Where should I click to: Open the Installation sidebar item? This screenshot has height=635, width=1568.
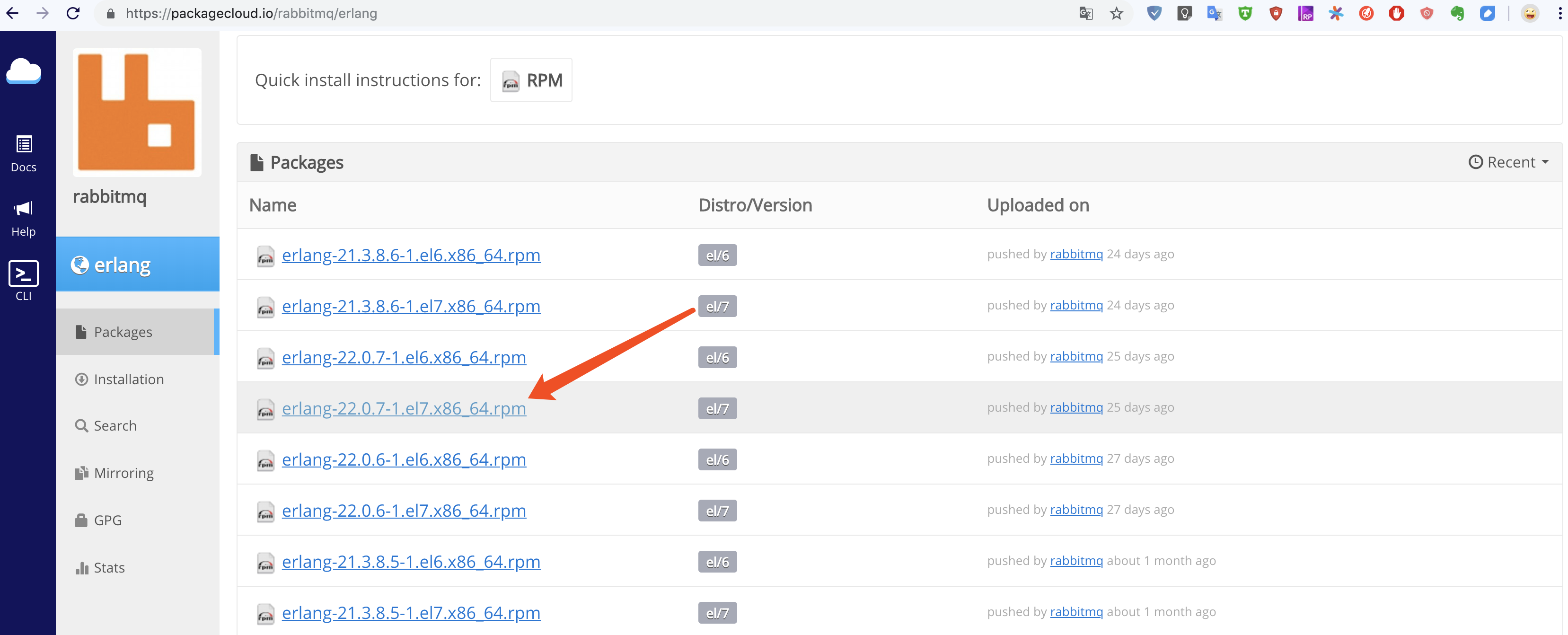coord(128,379)
